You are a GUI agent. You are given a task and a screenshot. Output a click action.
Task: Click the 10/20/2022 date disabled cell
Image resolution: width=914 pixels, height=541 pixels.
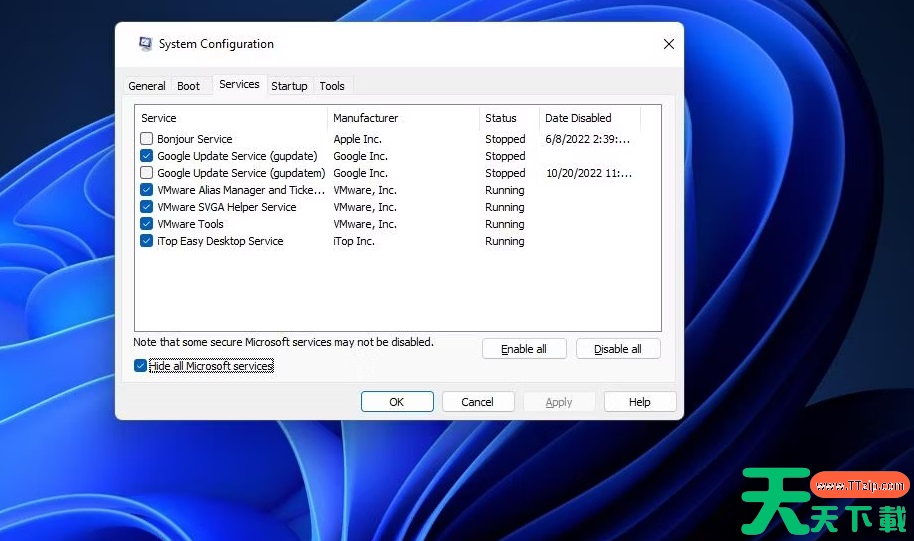tap(589, 173)
